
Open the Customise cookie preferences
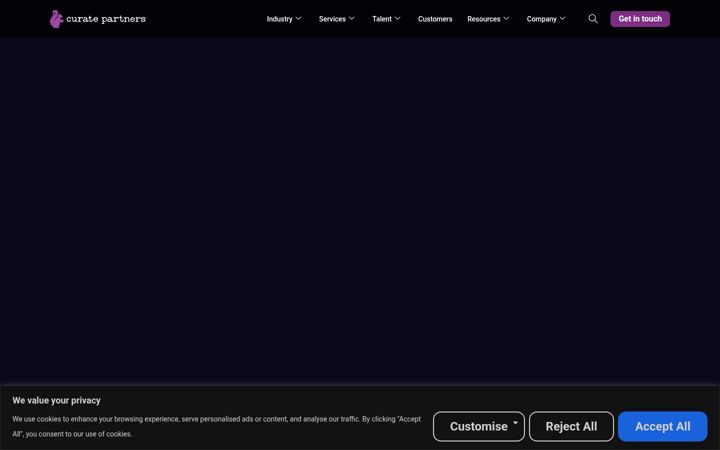coord(478,426)
